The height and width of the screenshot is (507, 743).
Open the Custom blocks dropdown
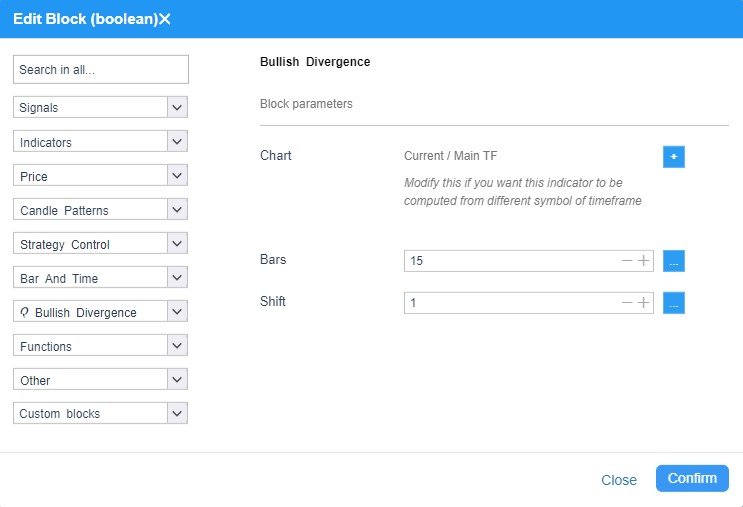177,413
